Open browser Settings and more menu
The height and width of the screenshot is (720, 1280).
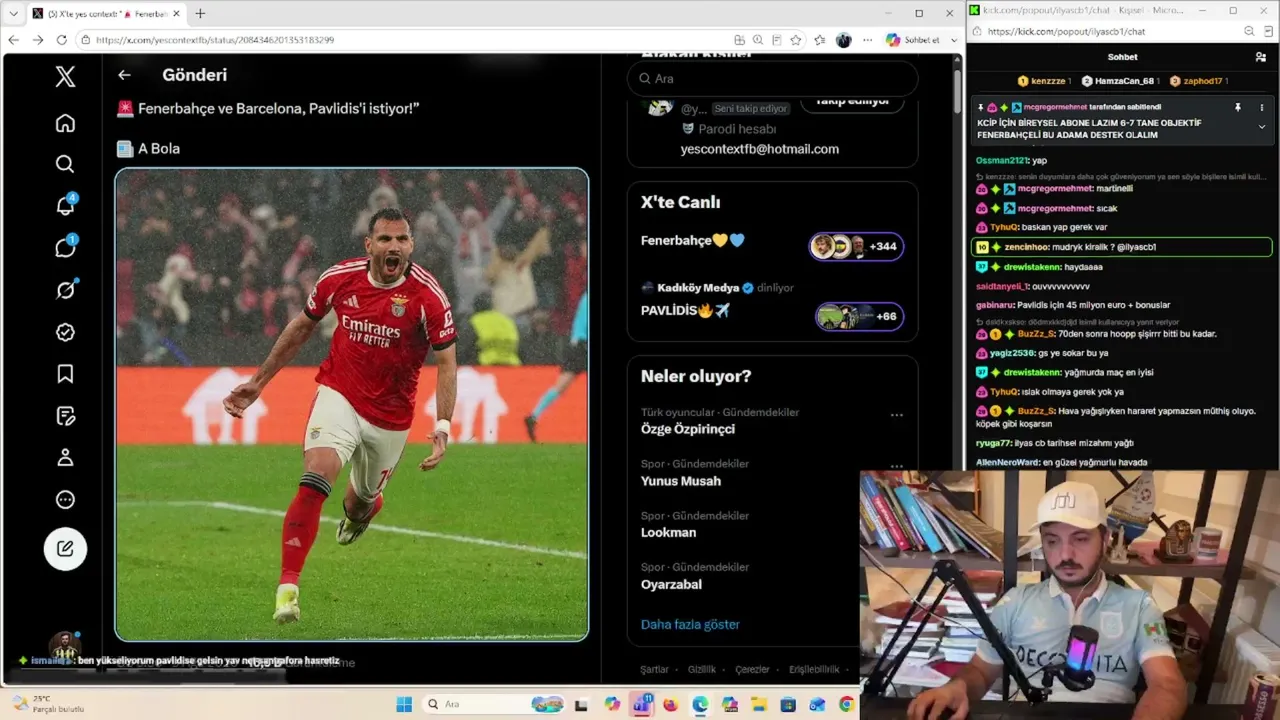(x=866, y=40)
